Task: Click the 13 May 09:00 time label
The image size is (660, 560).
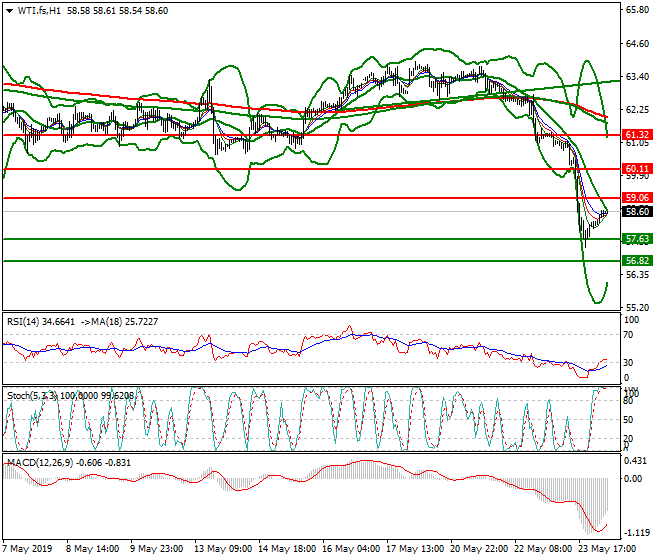Action: click(x=223, y=549)
